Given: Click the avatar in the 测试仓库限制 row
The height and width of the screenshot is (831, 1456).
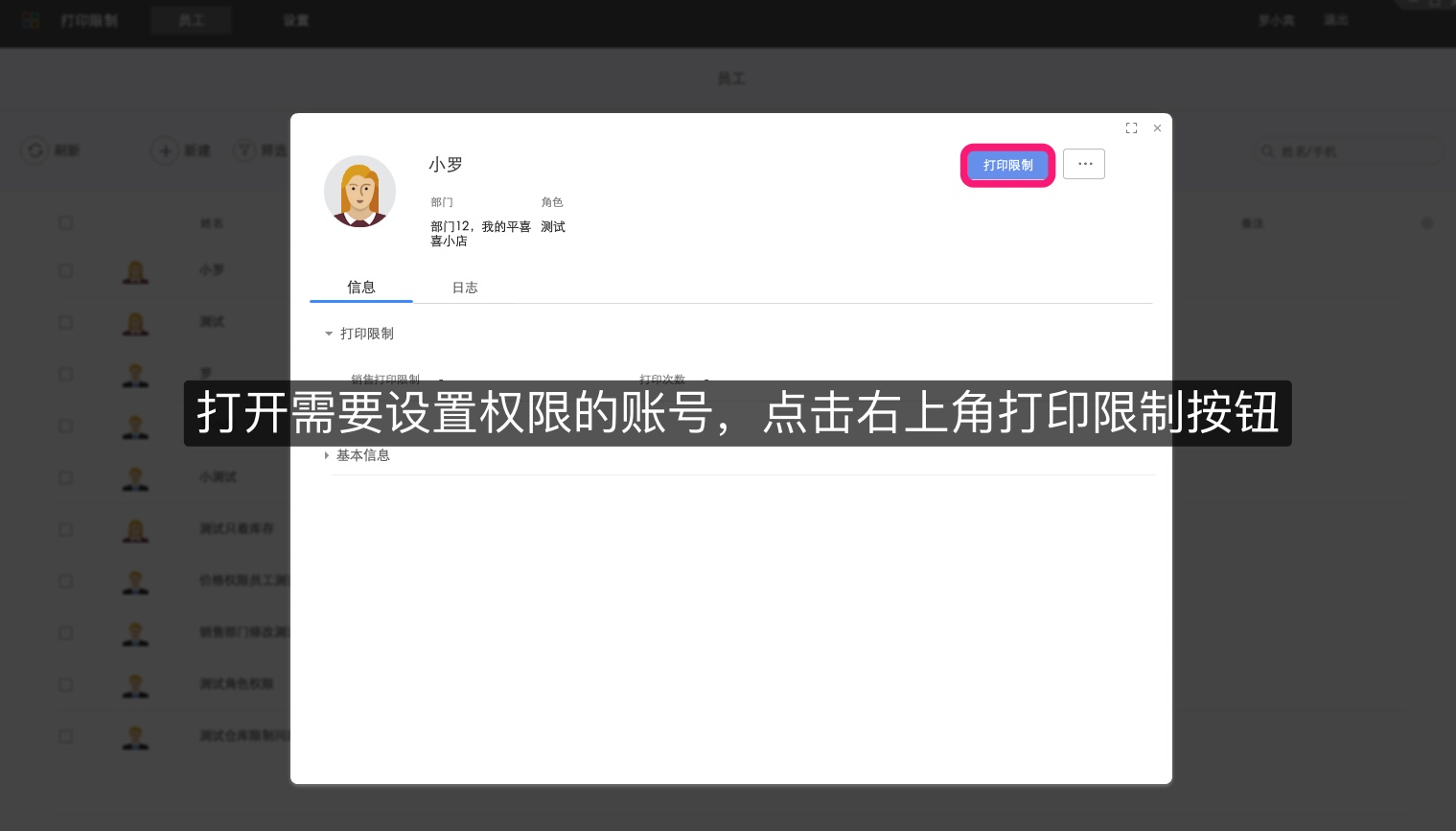Looking at the screenshot, I should point(135,738).
